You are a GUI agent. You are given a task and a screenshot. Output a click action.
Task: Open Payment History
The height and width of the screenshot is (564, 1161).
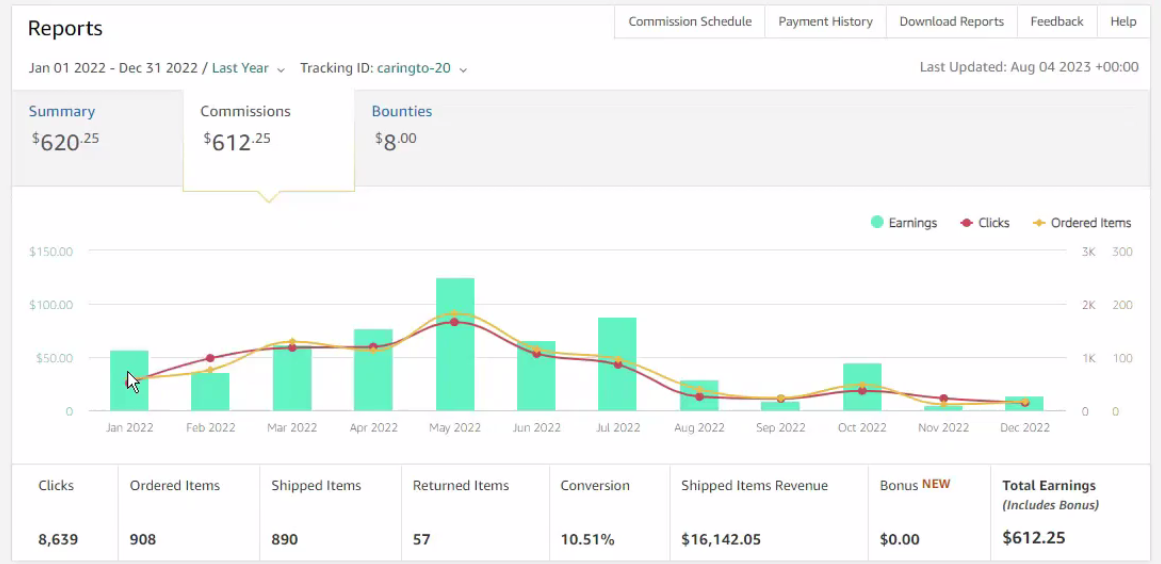coord(826,21)
